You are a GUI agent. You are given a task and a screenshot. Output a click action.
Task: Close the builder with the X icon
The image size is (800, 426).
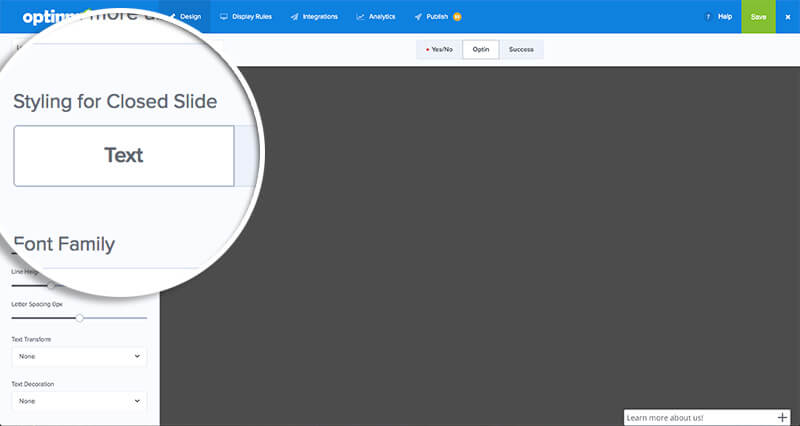tap(788, 17)
